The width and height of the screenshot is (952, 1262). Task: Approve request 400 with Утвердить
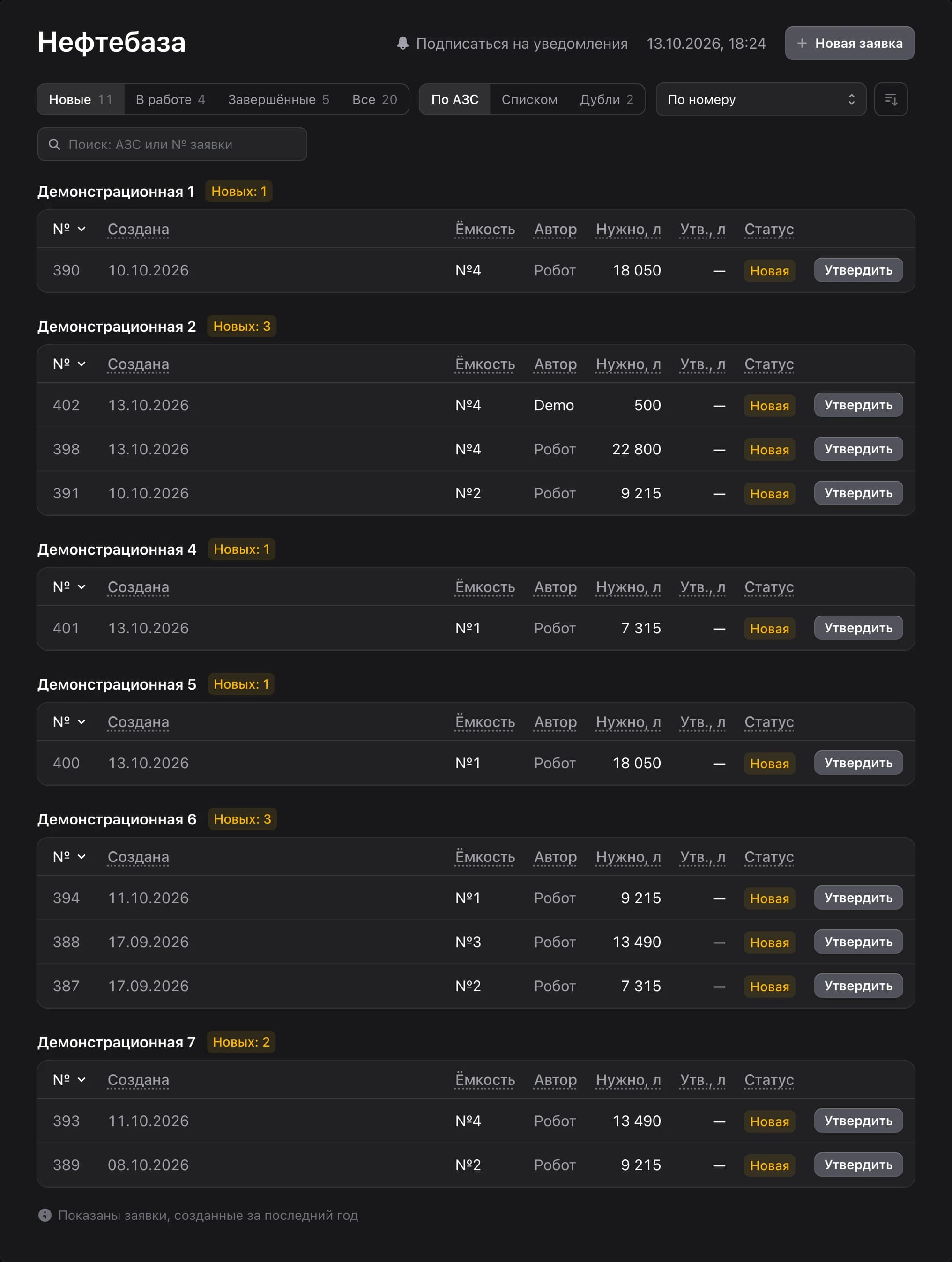coord(858,764)
